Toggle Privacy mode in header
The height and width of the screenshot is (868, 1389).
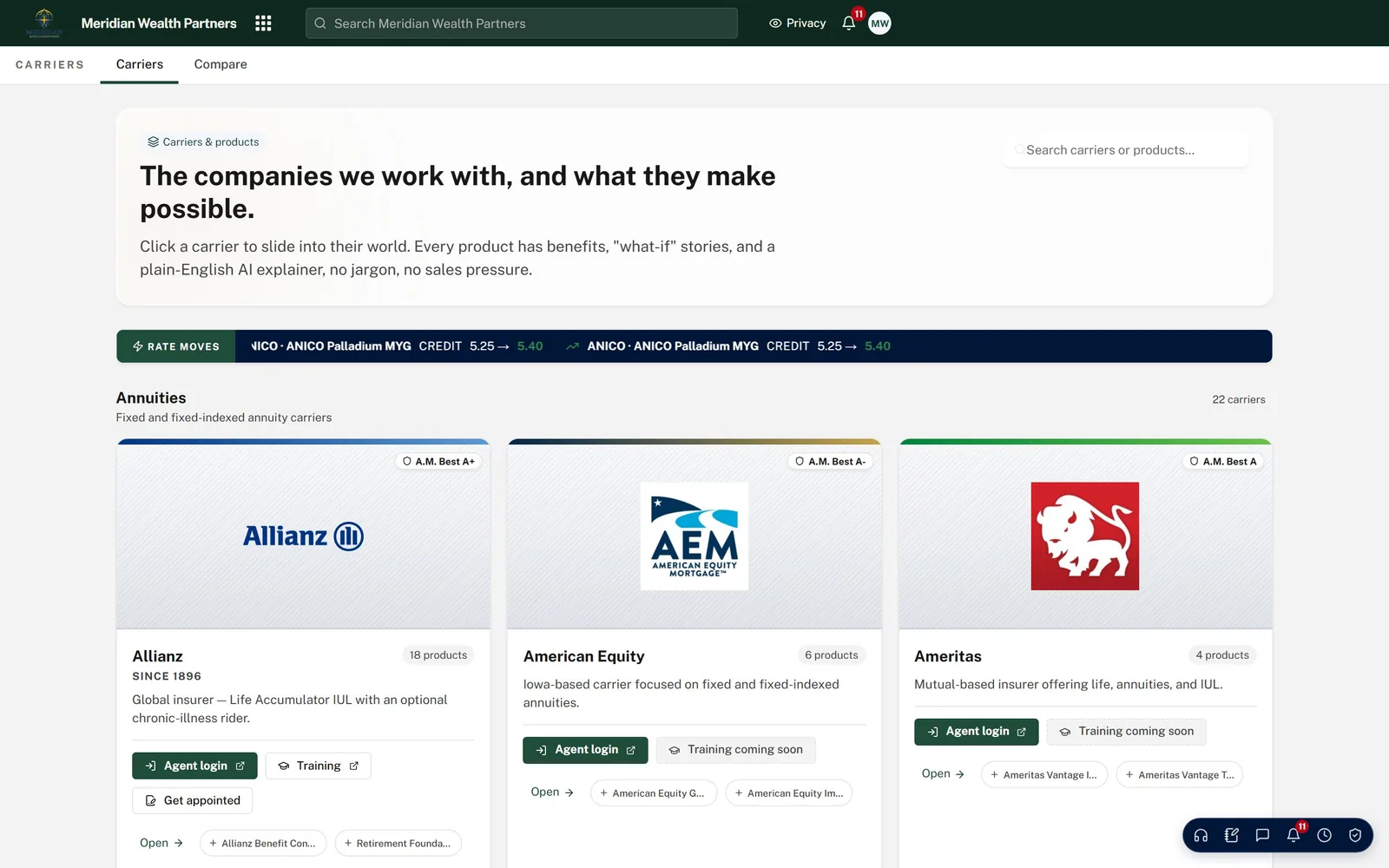pyautogui.click(x=797, y=23)
